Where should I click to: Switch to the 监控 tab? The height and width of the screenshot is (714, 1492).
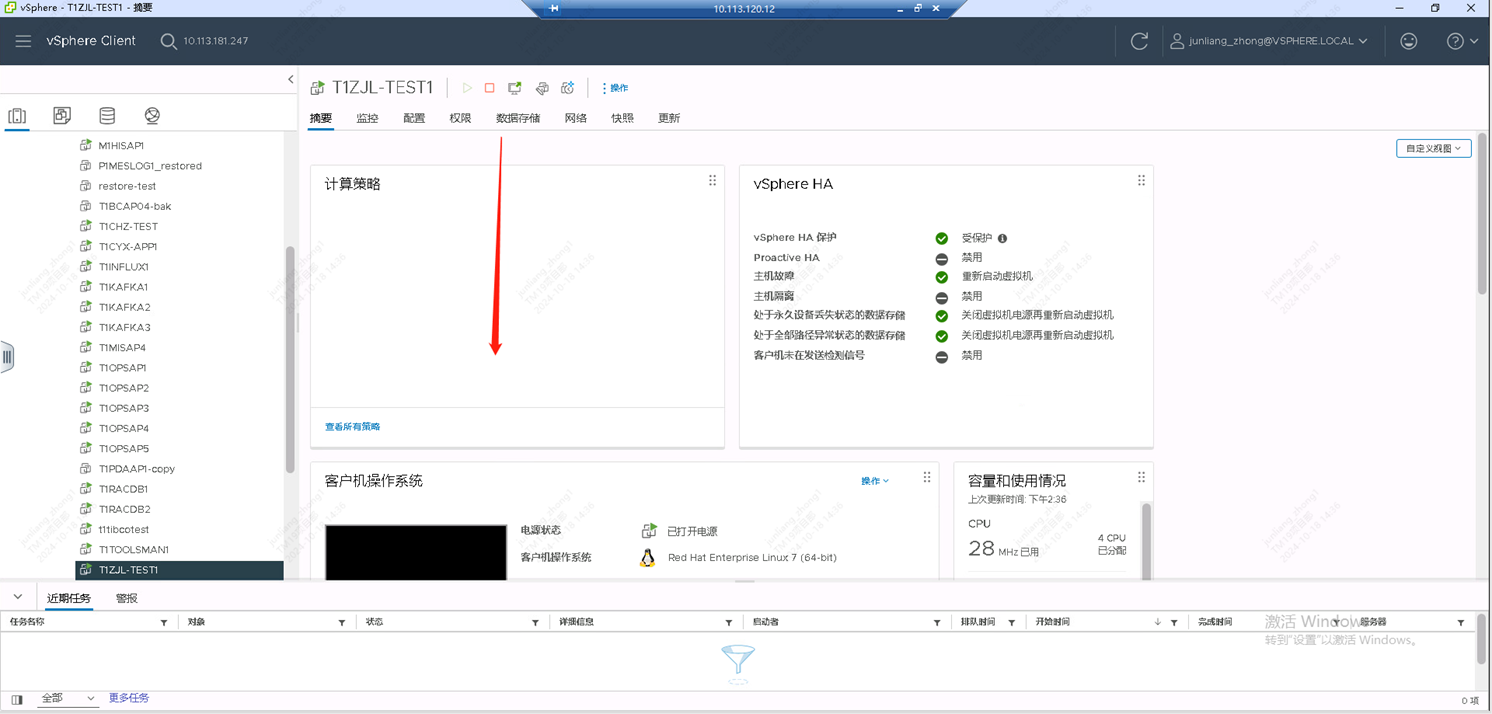tap(367, 118)
